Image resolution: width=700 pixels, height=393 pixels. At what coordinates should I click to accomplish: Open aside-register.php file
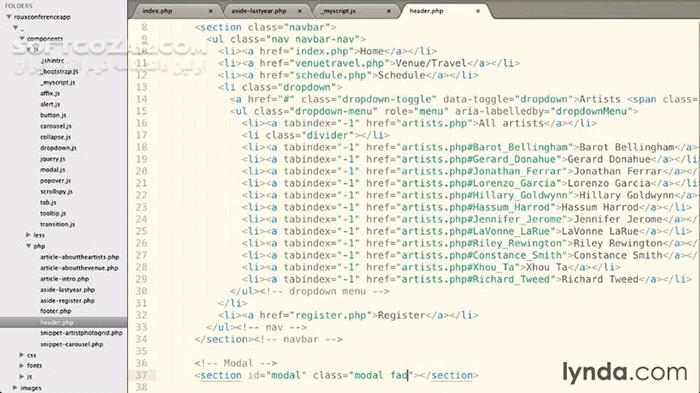(x=67, y=301)
